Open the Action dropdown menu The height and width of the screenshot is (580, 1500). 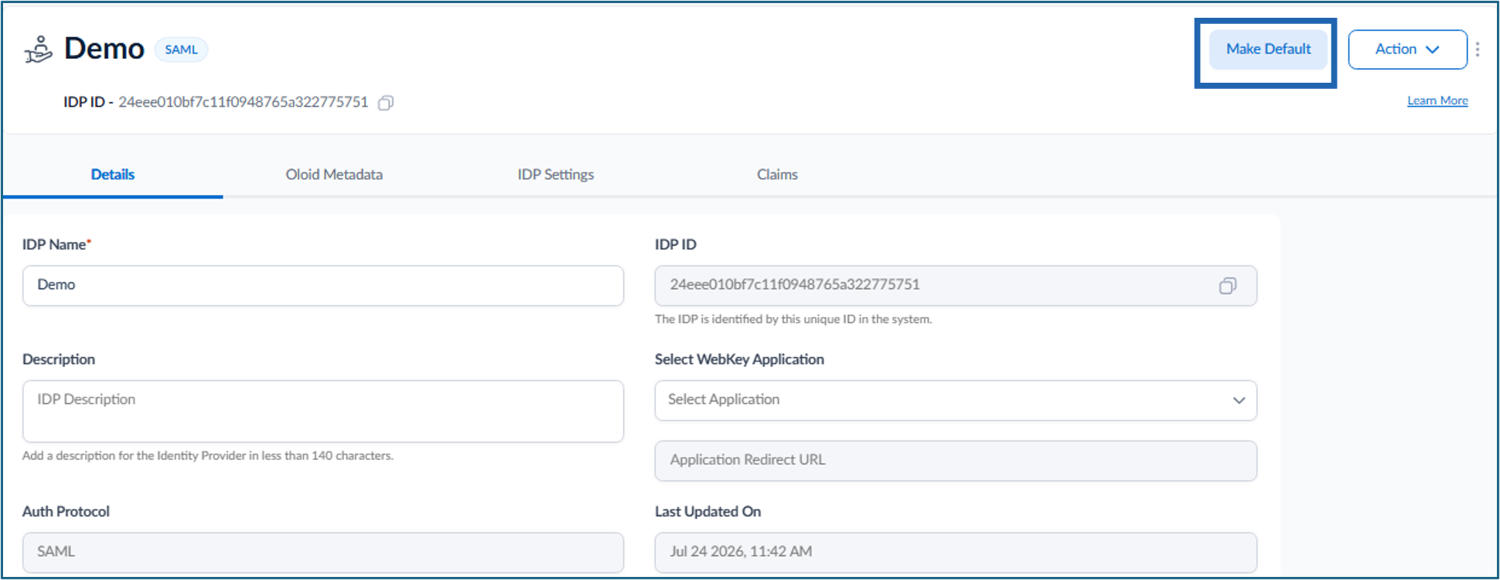point(1407,49)
